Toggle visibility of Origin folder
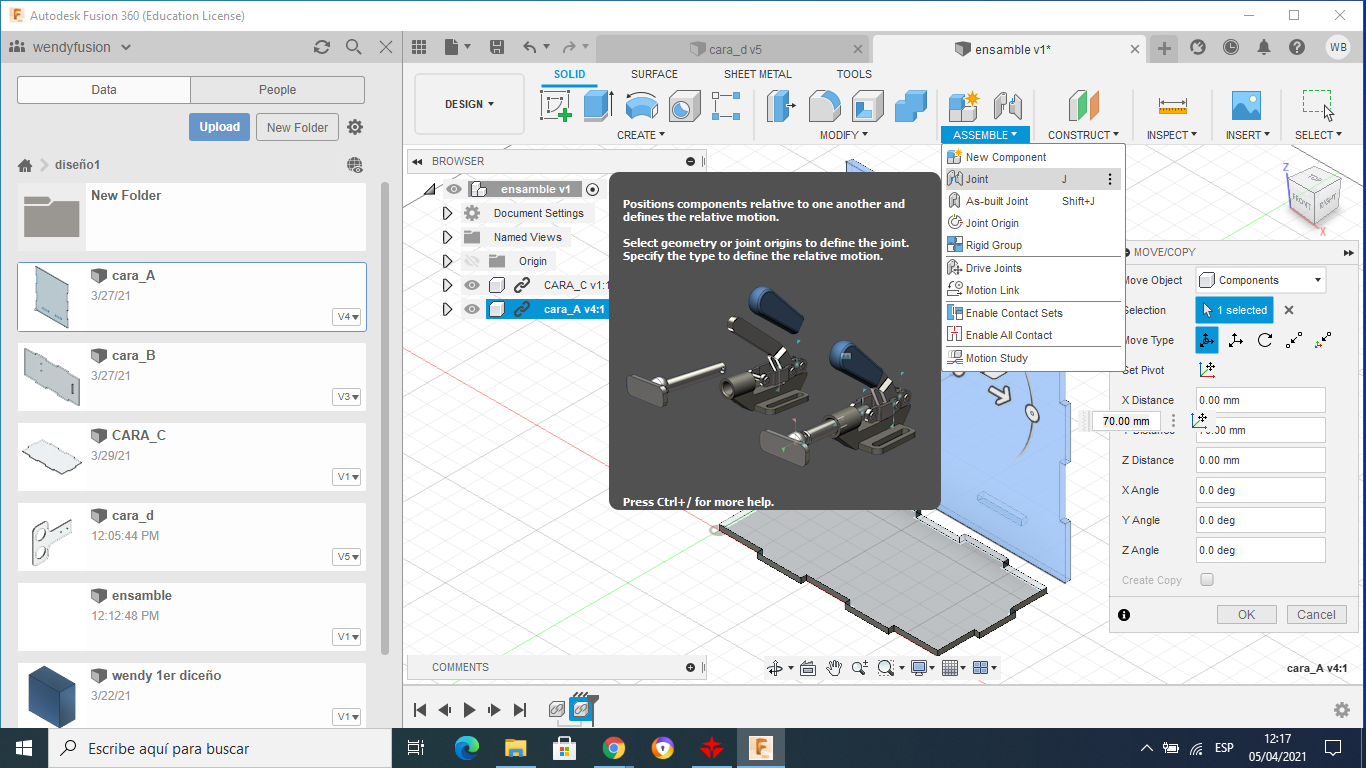 (x=472, y=261)
